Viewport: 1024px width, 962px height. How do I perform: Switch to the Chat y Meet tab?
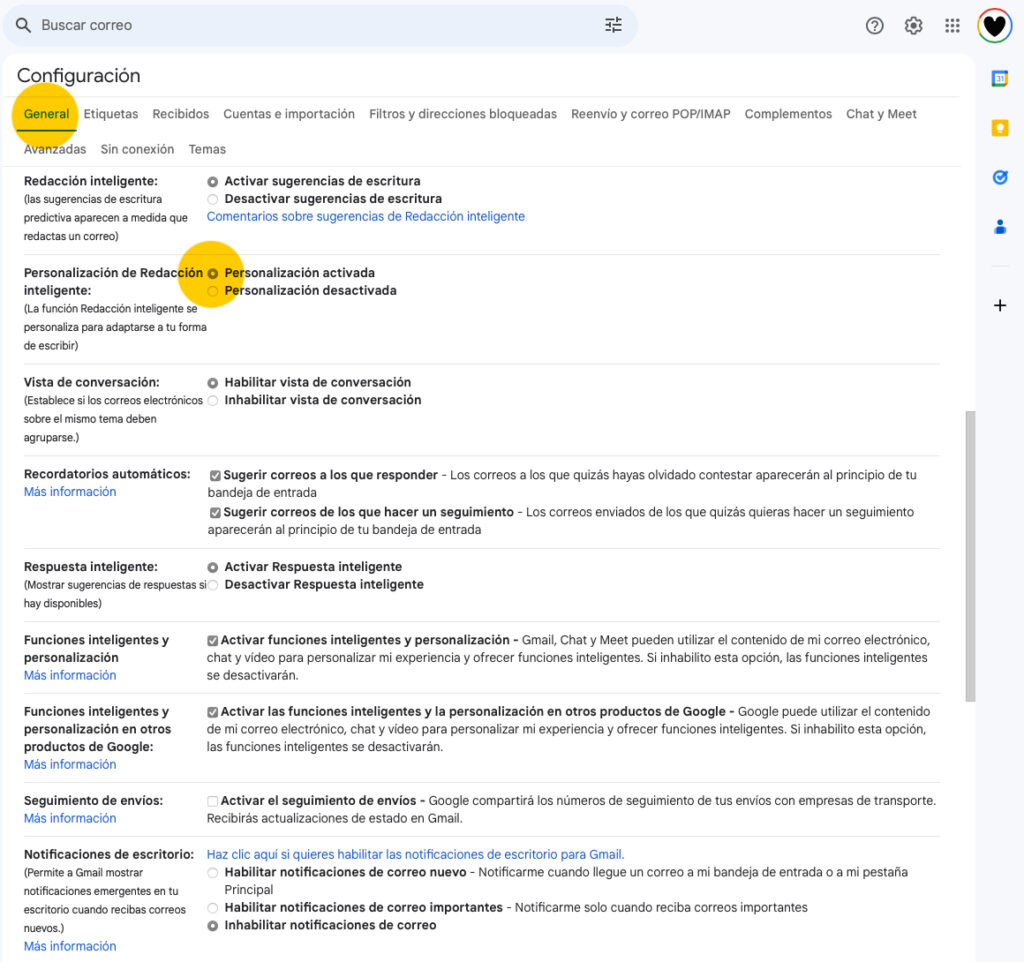click(881, 114)
